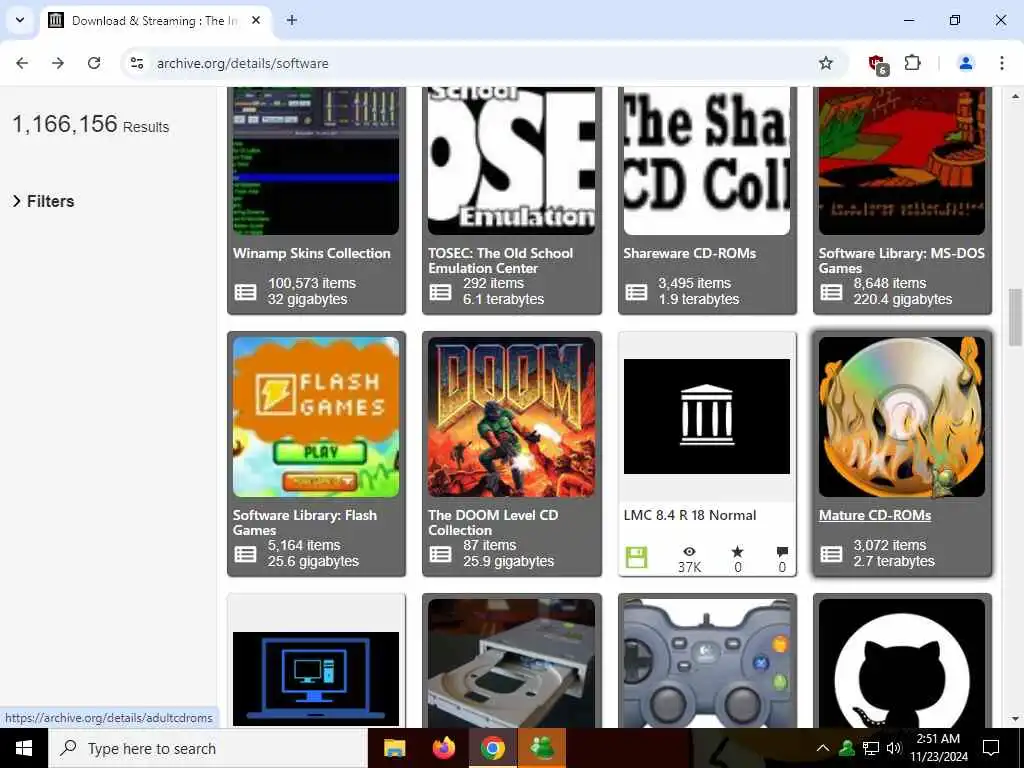The height and width of the screenshot is (768, 1024).
Task: Open the volume control in system tray
Action: pos(894,748)
